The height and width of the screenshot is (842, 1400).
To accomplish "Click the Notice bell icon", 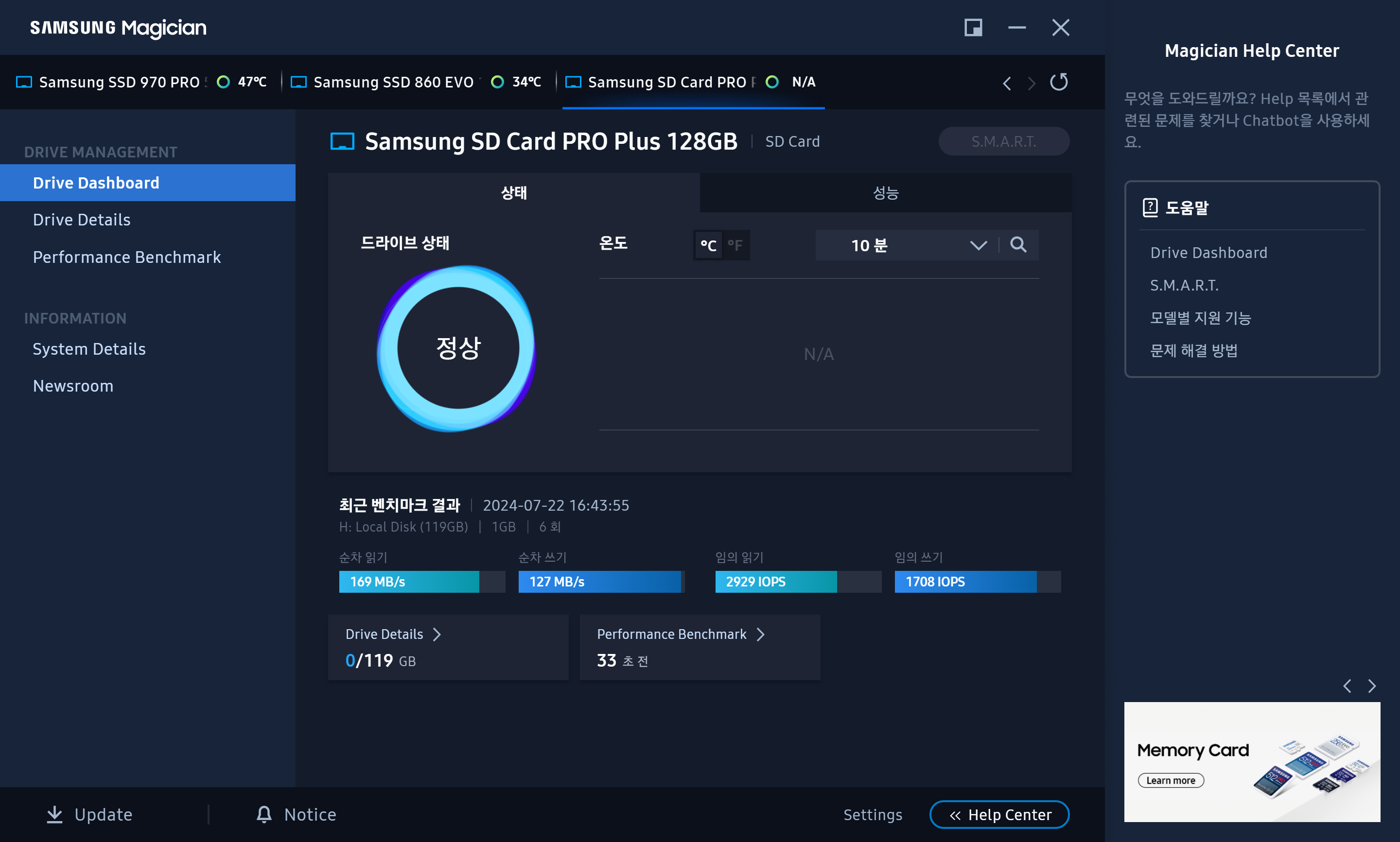I will pos(264,814).
